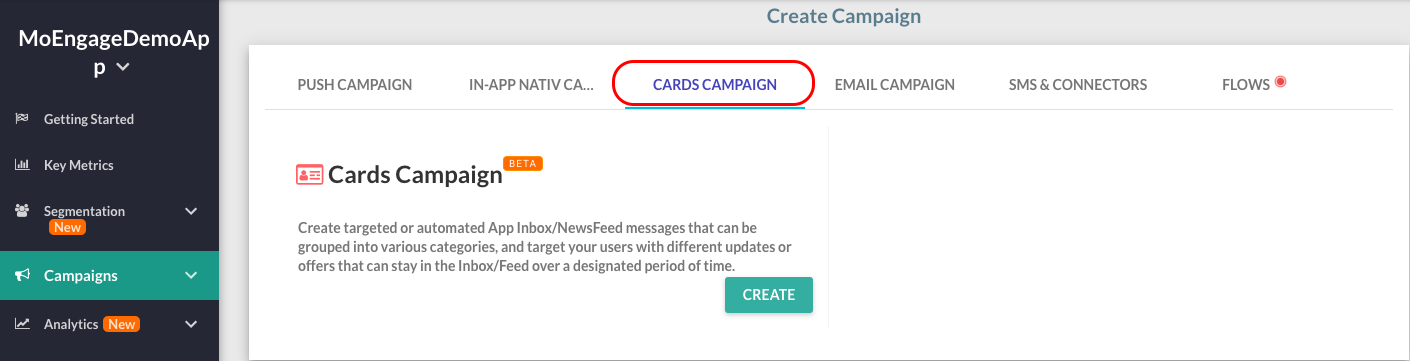Click the Segmentation users icon

(x=22, y=211)
